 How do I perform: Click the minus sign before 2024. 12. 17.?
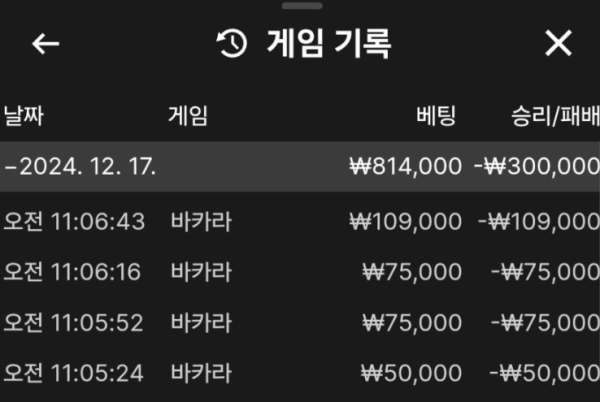coord(10,168)
